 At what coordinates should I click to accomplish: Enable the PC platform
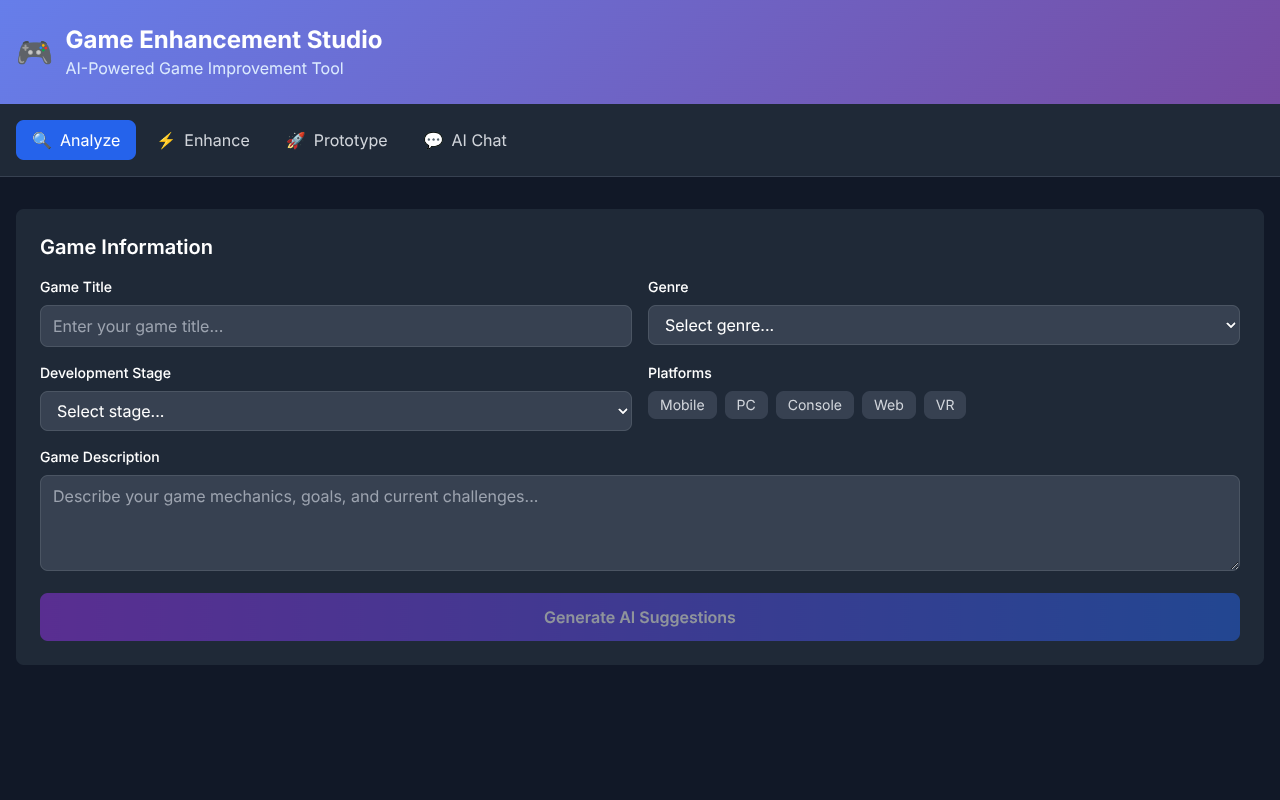click(x=746, y=405)
